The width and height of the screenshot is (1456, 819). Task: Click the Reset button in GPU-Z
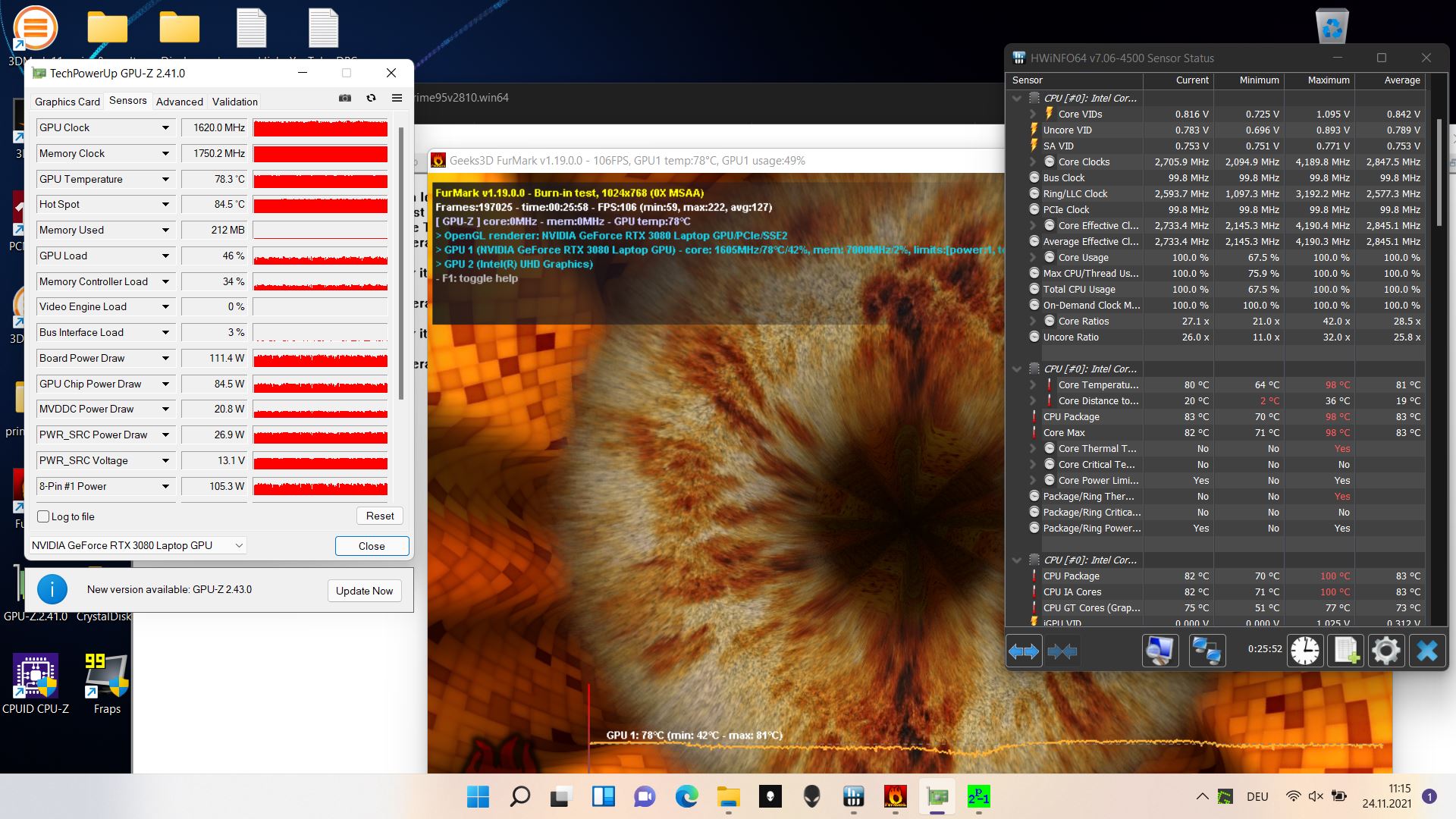click(x=380, y=516)
